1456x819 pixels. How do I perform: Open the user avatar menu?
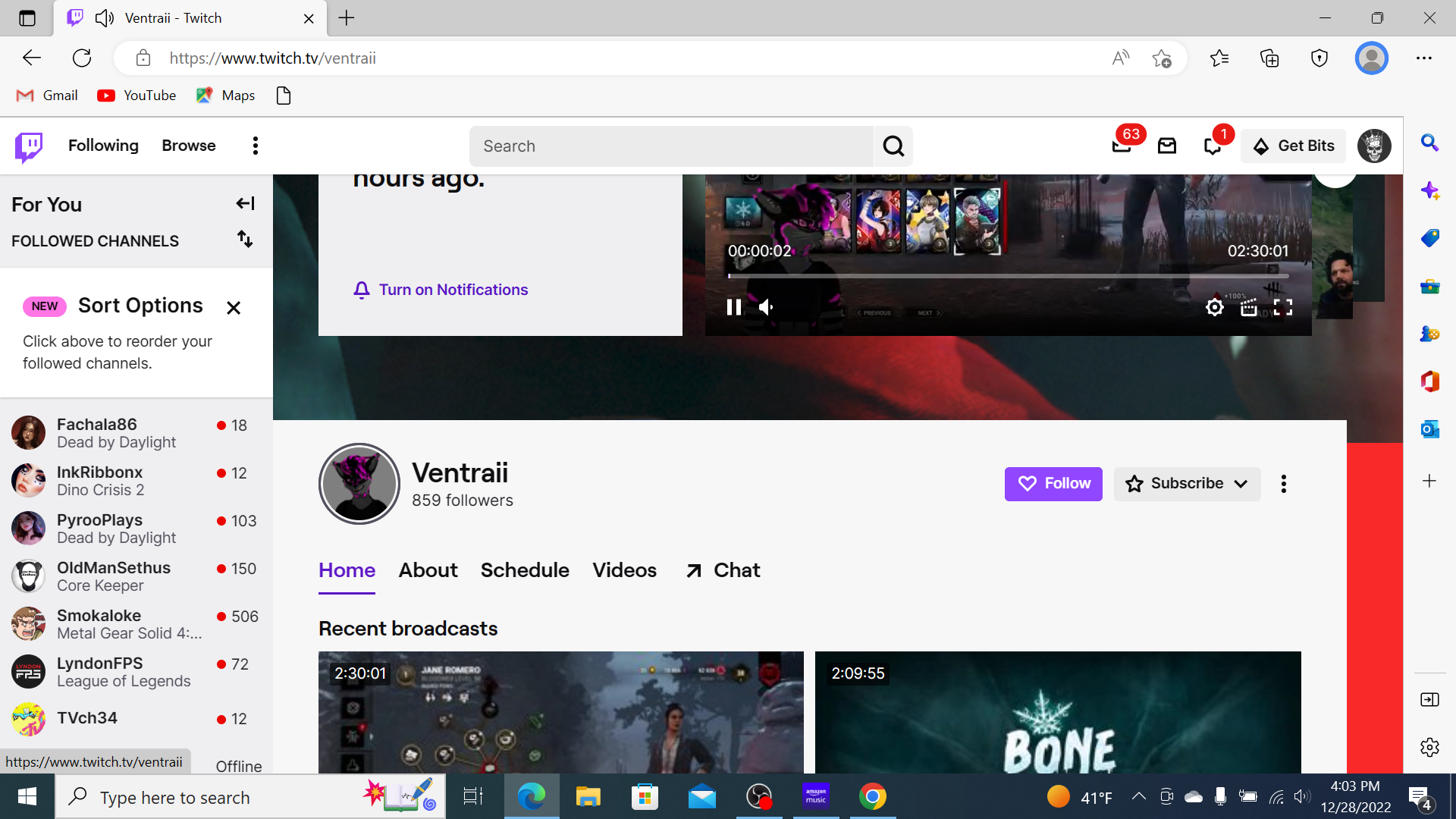tap(1374, 146)
